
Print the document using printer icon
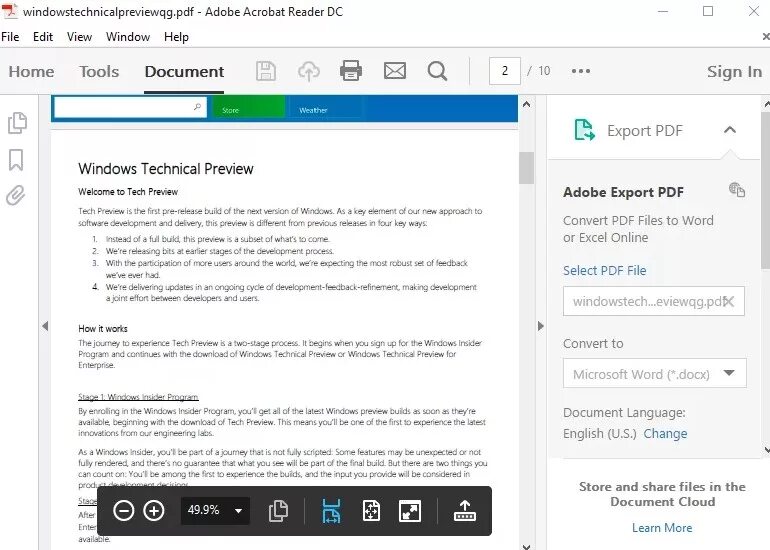(351, 71)
